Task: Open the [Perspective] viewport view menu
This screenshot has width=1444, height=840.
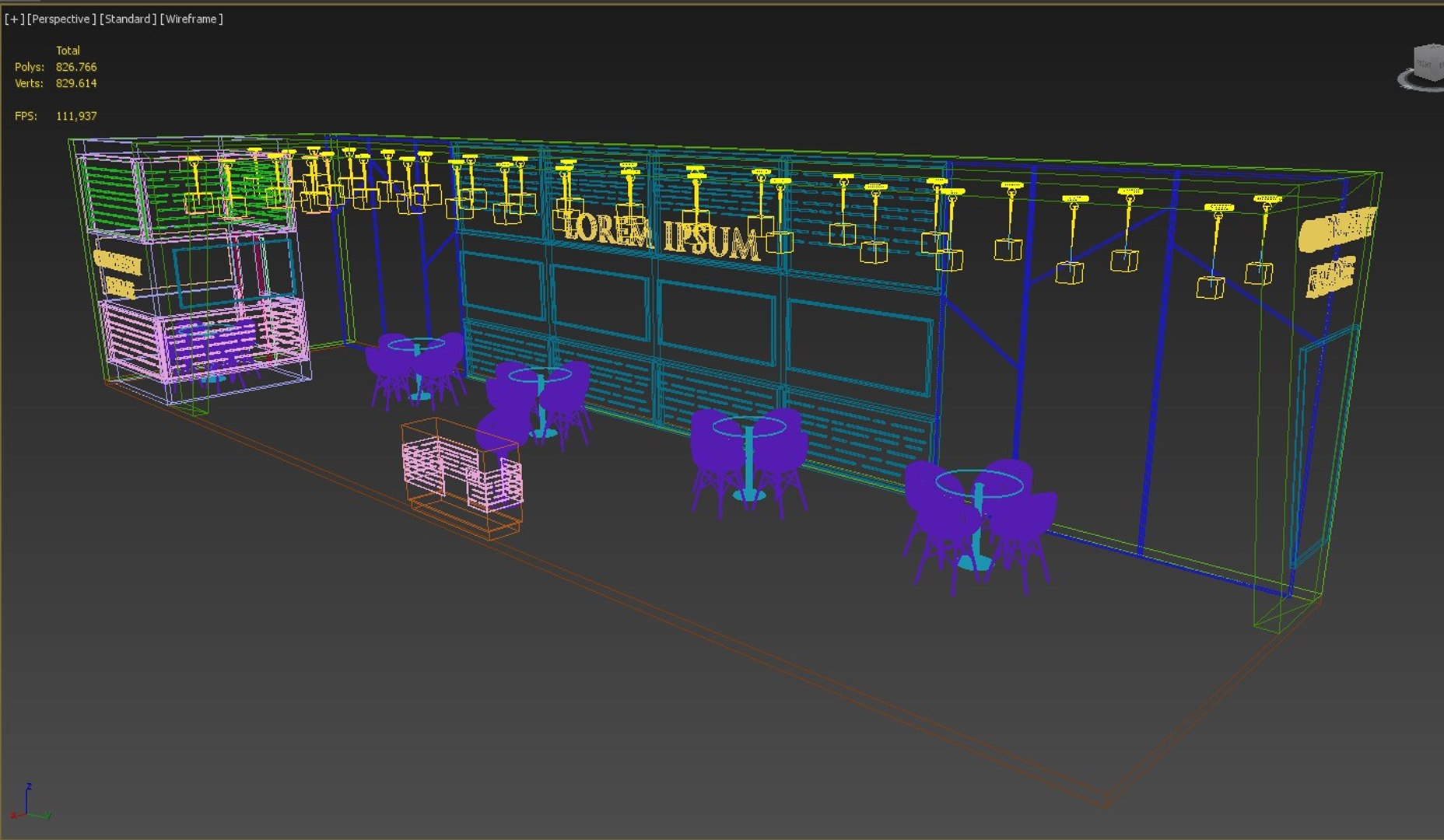Action: (x=61, y=19)
